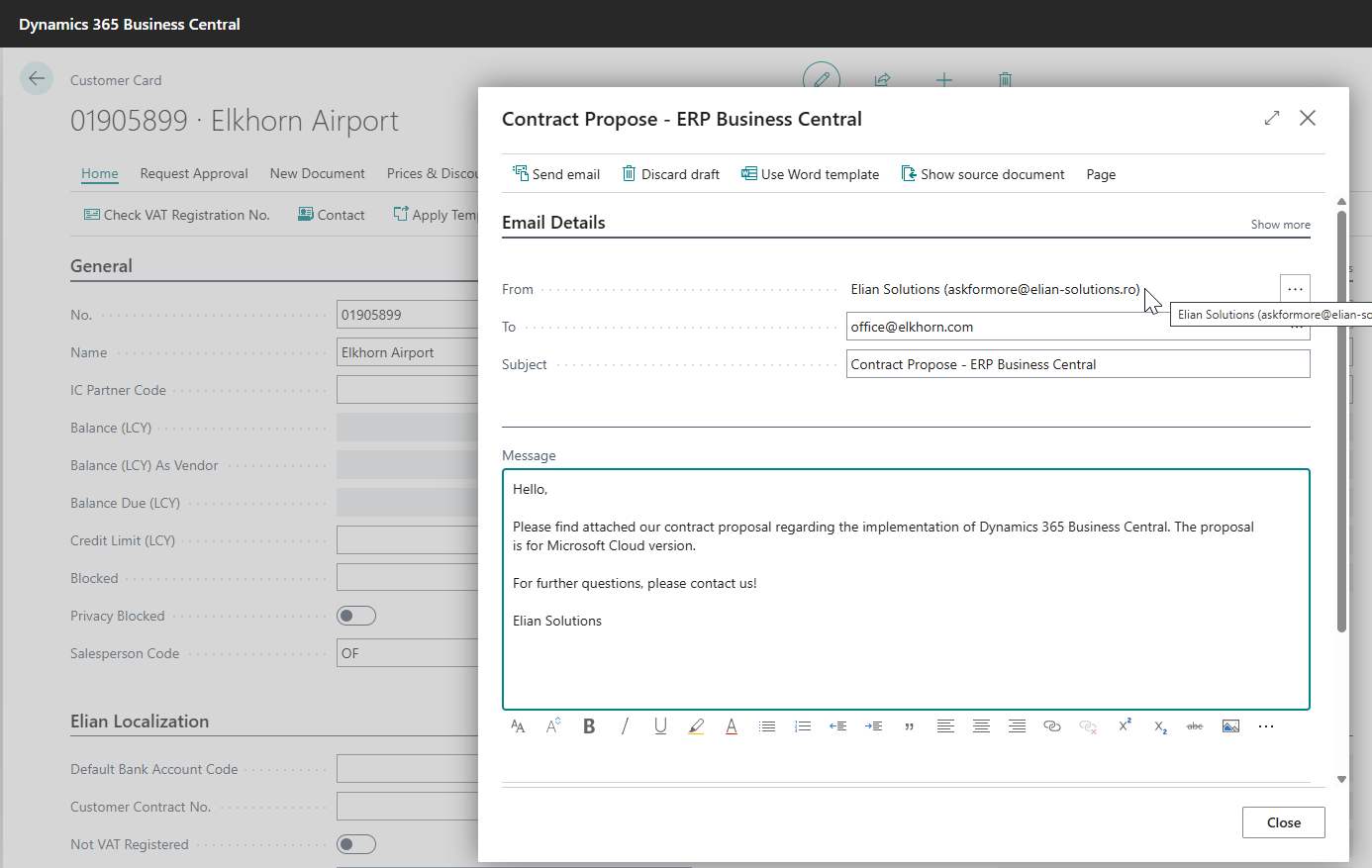Go back from the Customer Card
The image size is (1372, 868).
point(37,78)
